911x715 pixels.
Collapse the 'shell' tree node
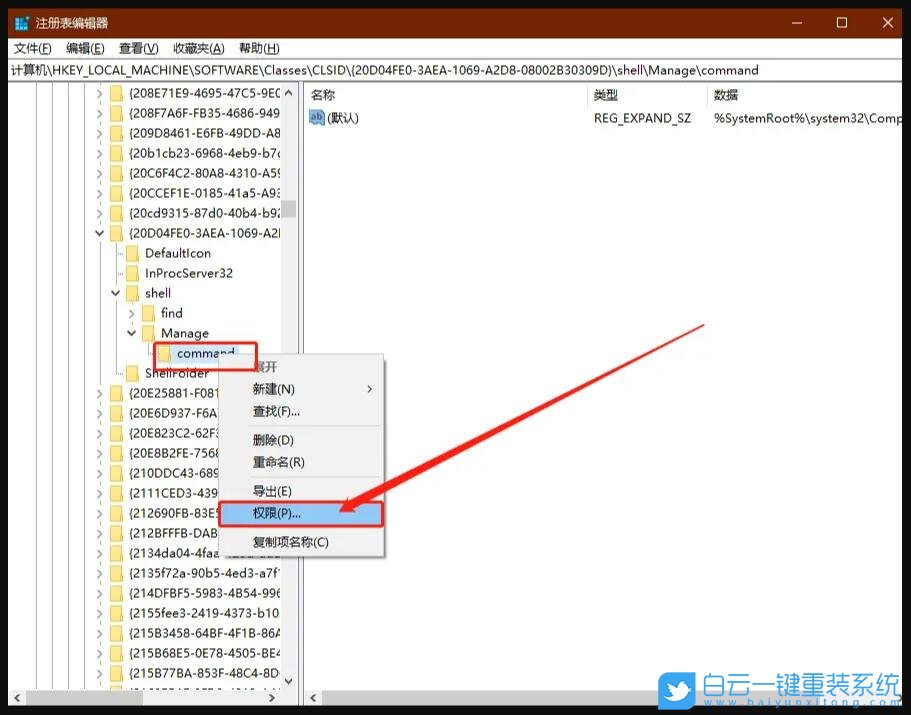point(116,293)
